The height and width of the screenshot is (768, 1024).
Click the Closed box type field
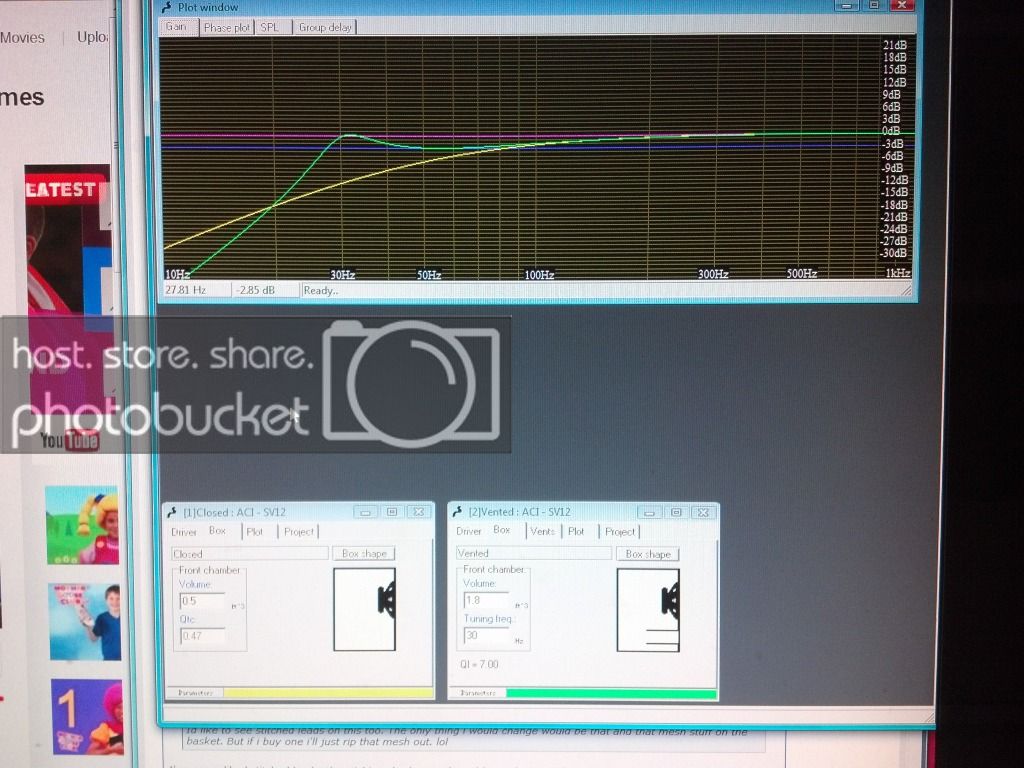[249, 554]
